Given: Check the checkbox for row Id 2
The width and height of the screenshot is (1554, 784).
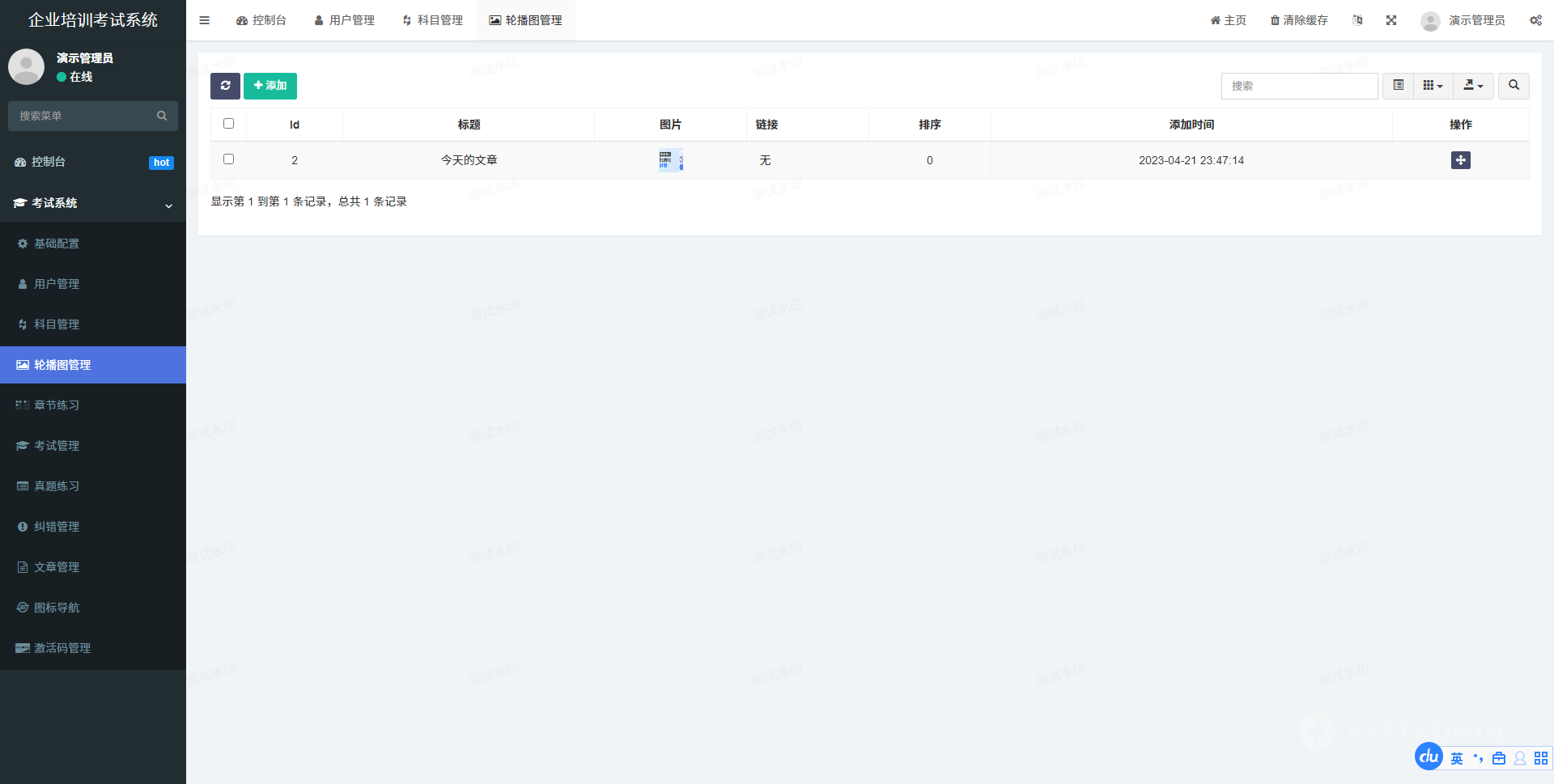Looking at the screenshot, I should (228, 159).
